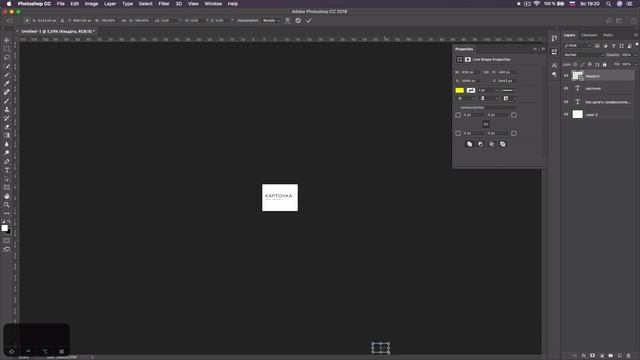This screenshot has height=360, width=640.
Task: Select the Clone Stamp tool
Action: [7, 109]
